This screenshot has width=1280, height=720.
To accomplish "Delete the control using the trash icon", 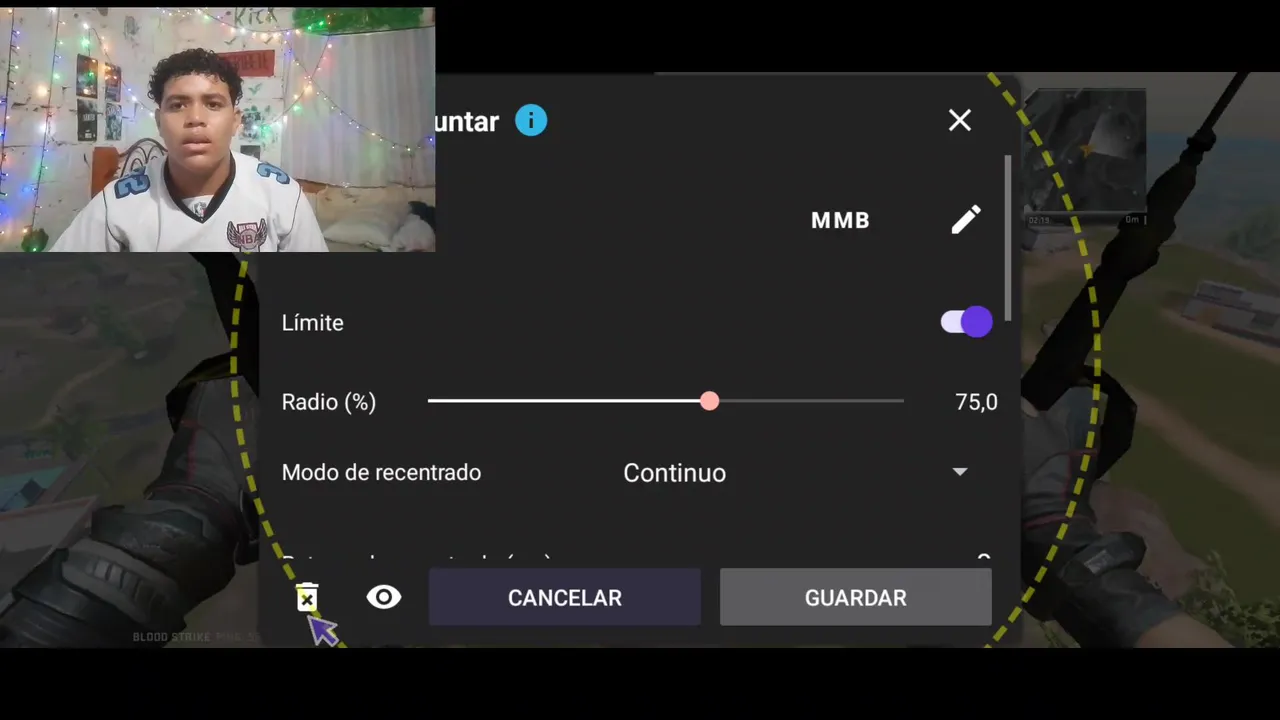I will 307,597.
